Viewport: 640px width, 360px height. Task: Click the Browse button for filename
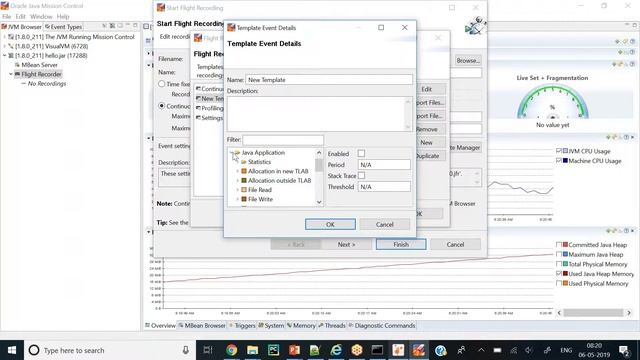tap(468, 60)
